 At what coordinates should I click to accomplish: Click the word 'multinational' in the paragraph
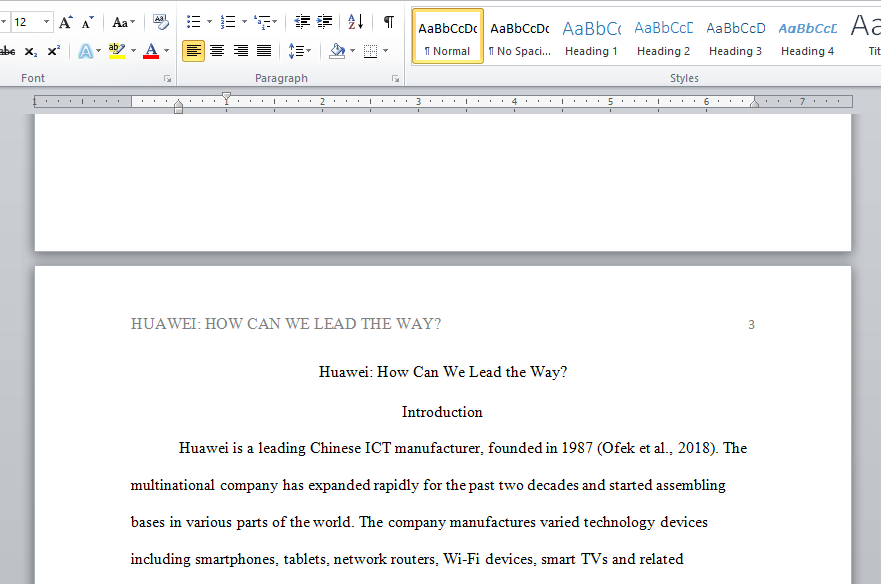click(x=172, y=485)
